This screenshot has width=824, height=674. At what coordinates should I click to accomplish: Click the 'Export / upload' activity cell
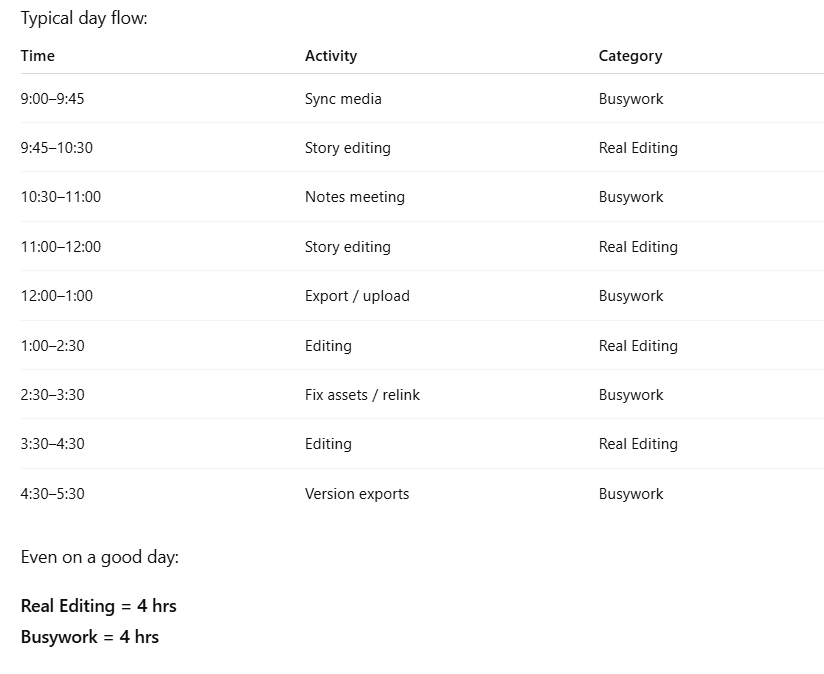[357, 296]
